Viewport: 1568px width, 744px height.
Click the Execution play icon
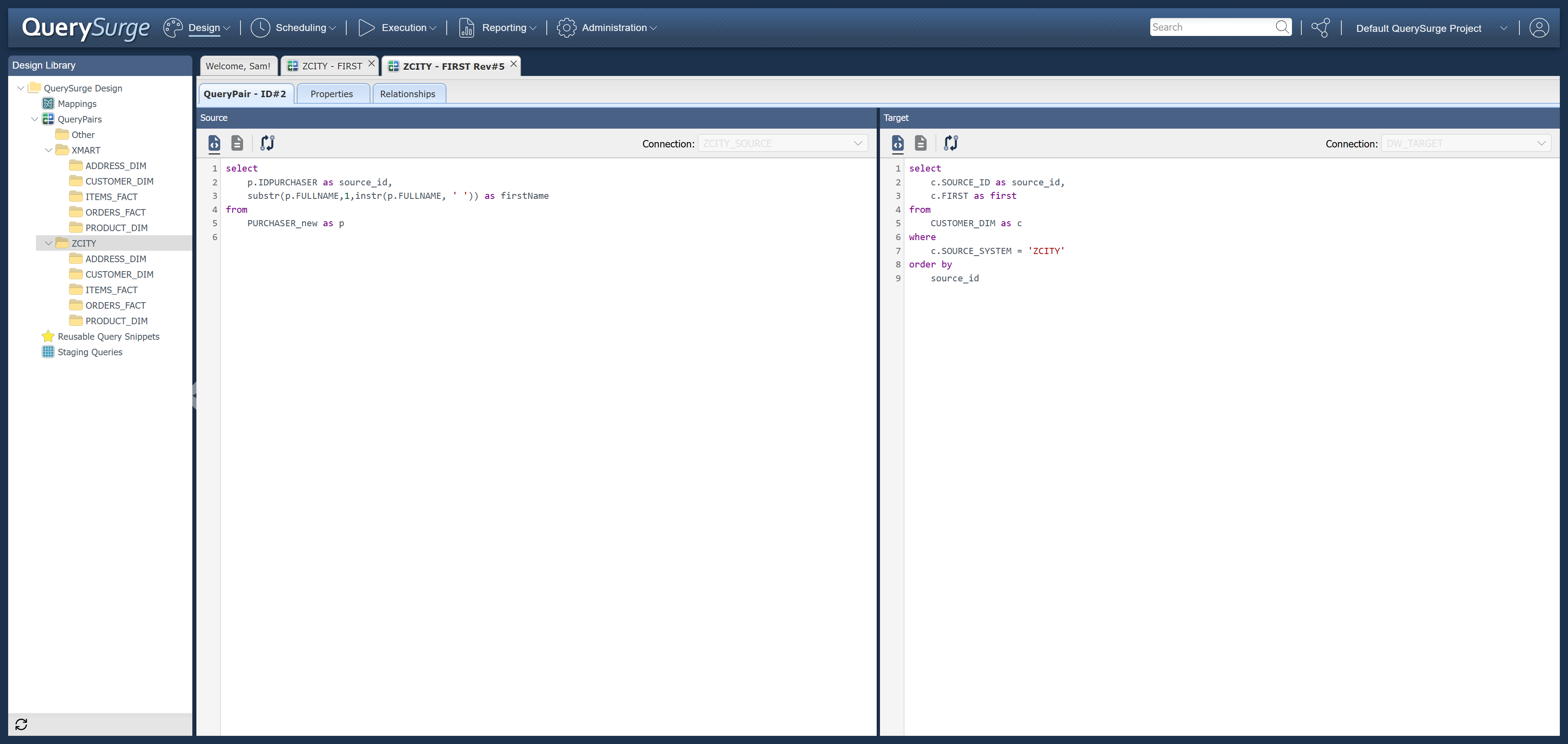click(x=366, y=27)
